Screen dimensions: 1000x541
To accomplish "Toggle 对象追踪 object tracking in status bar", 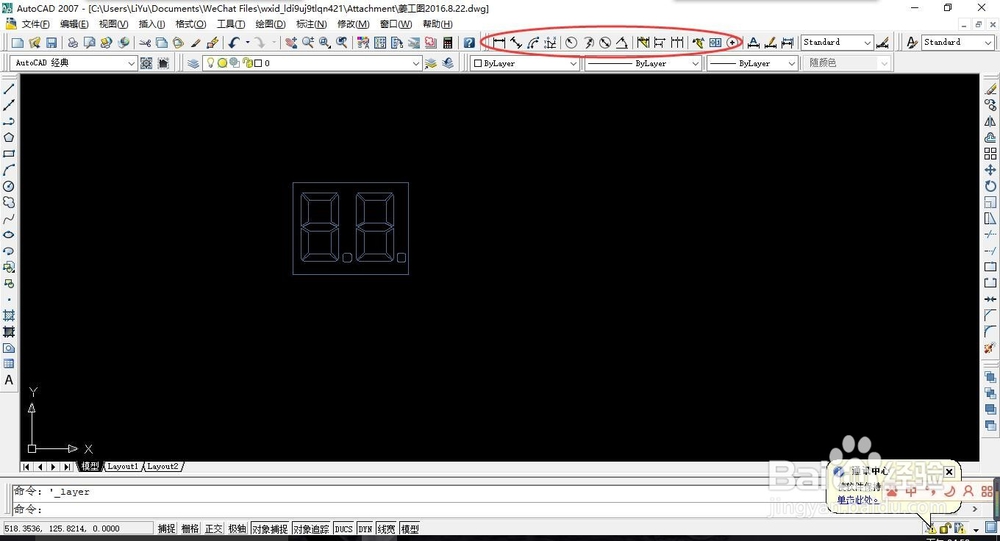I will [311, 528].
